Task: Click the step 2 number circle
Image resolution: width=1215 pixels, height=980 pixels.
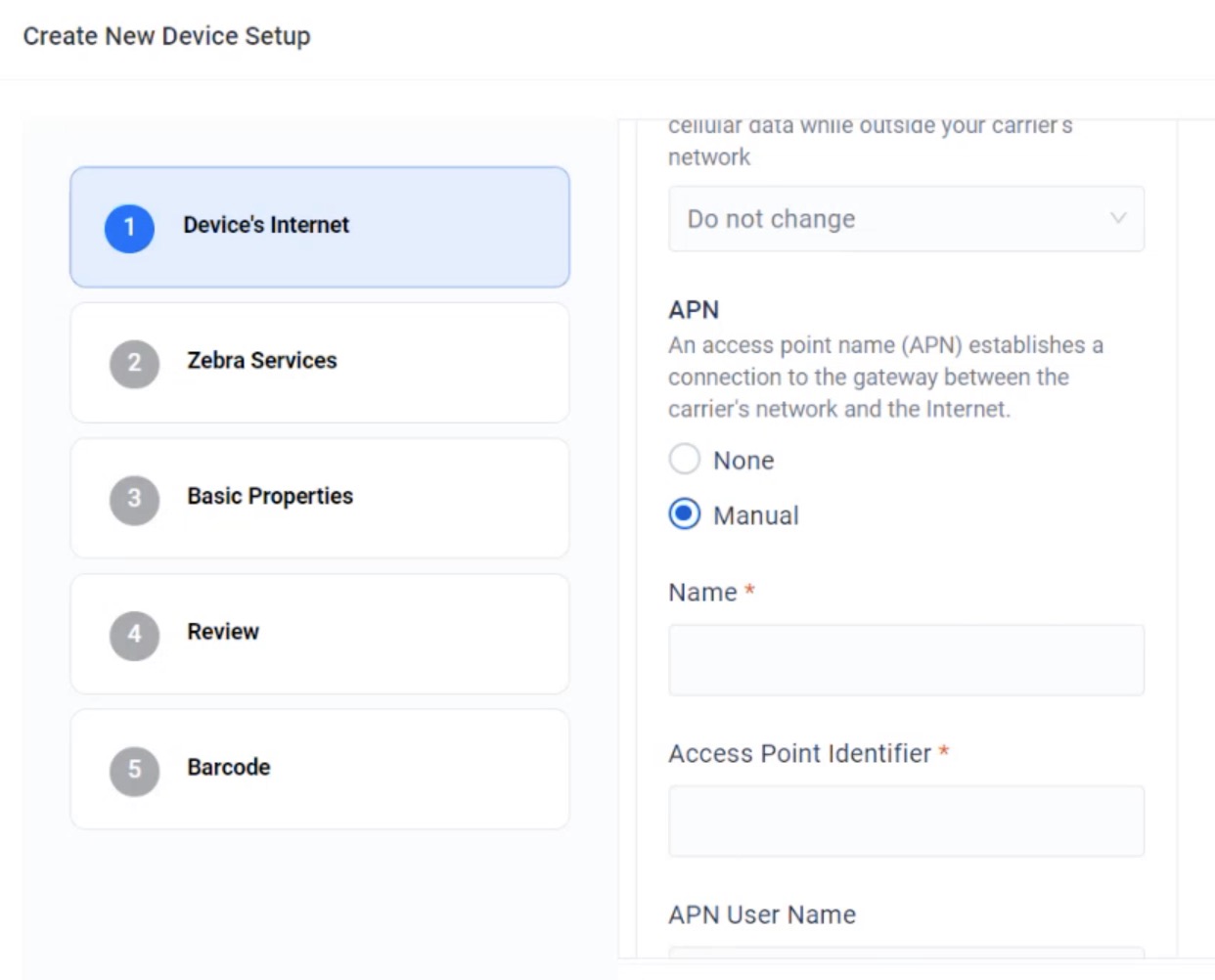Action: tap(134, 364)
